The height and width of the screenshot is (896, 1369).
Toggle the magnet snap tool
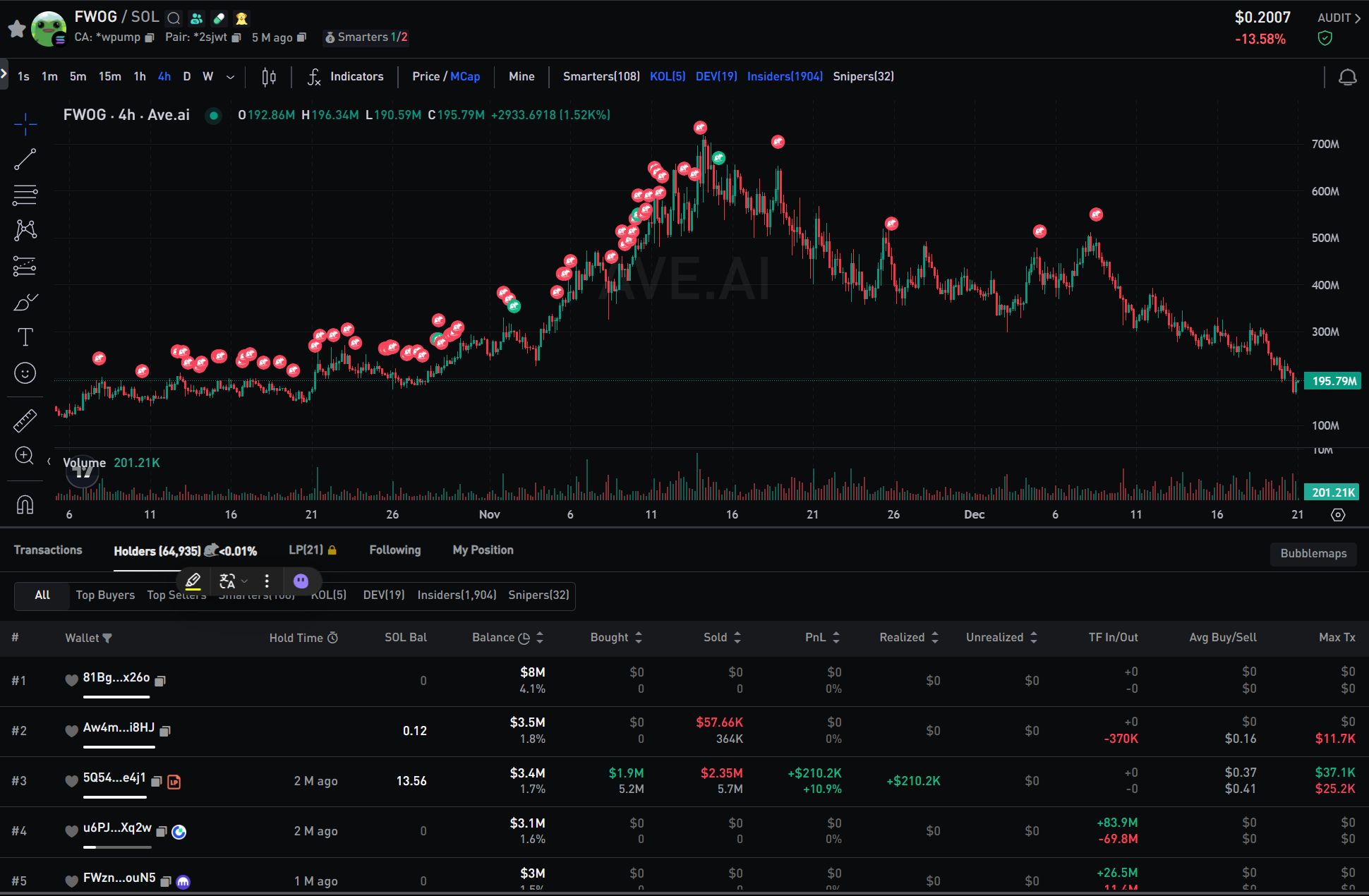[25, 504]
